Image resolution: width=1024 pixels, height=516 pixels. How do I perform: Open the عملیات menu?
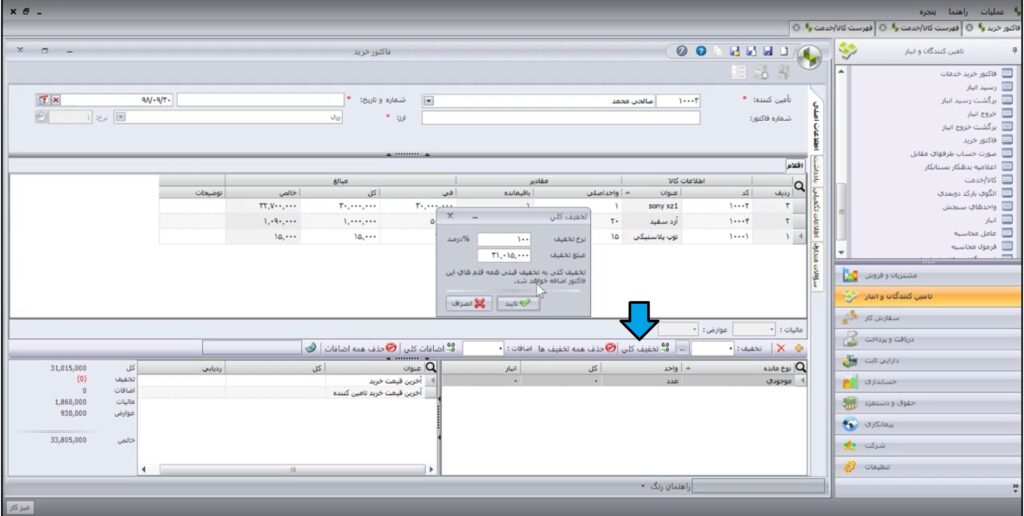993,12
